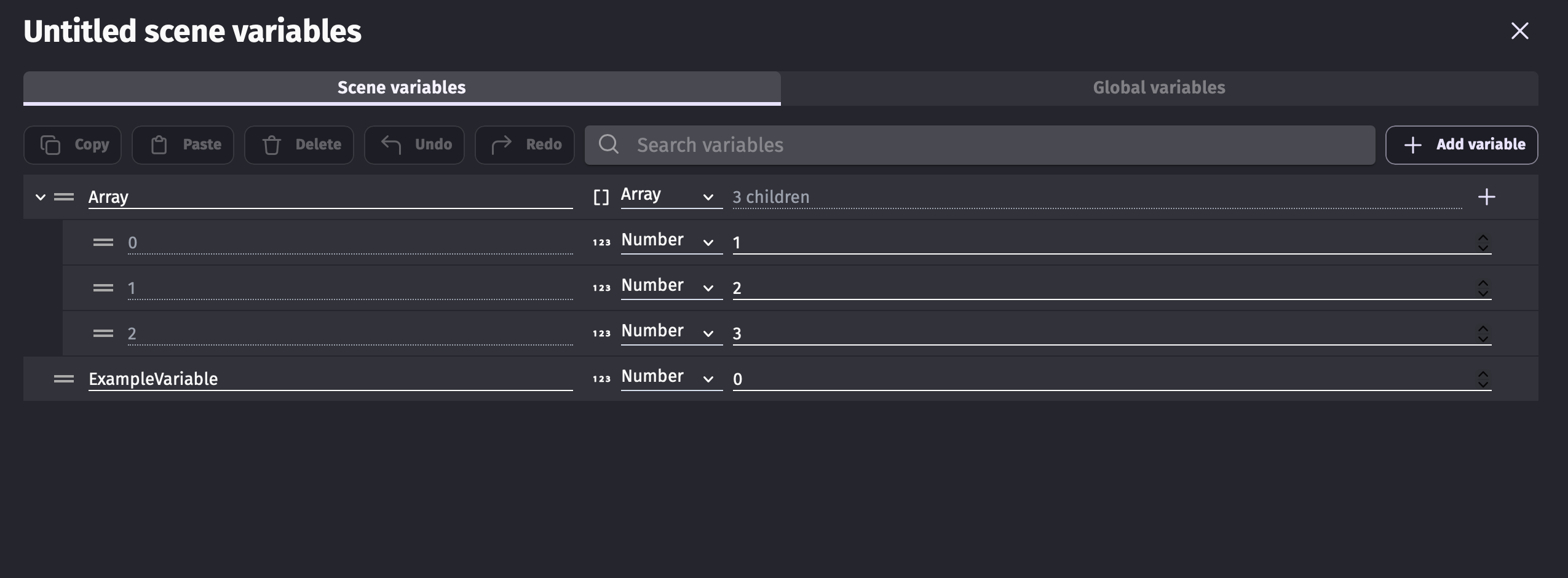Image resolution: width=1568 pixels, height=578 pixels.
Task: Click the ExampleVariable name field
Action: [330, 379]
